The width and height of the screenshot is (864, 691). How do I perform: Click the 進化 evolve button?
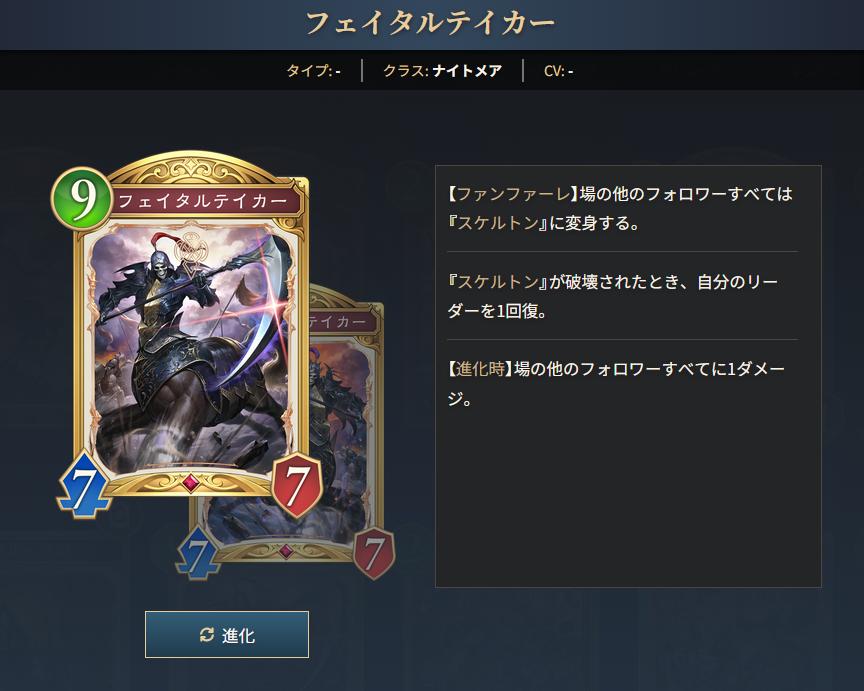tap(226, 634)
